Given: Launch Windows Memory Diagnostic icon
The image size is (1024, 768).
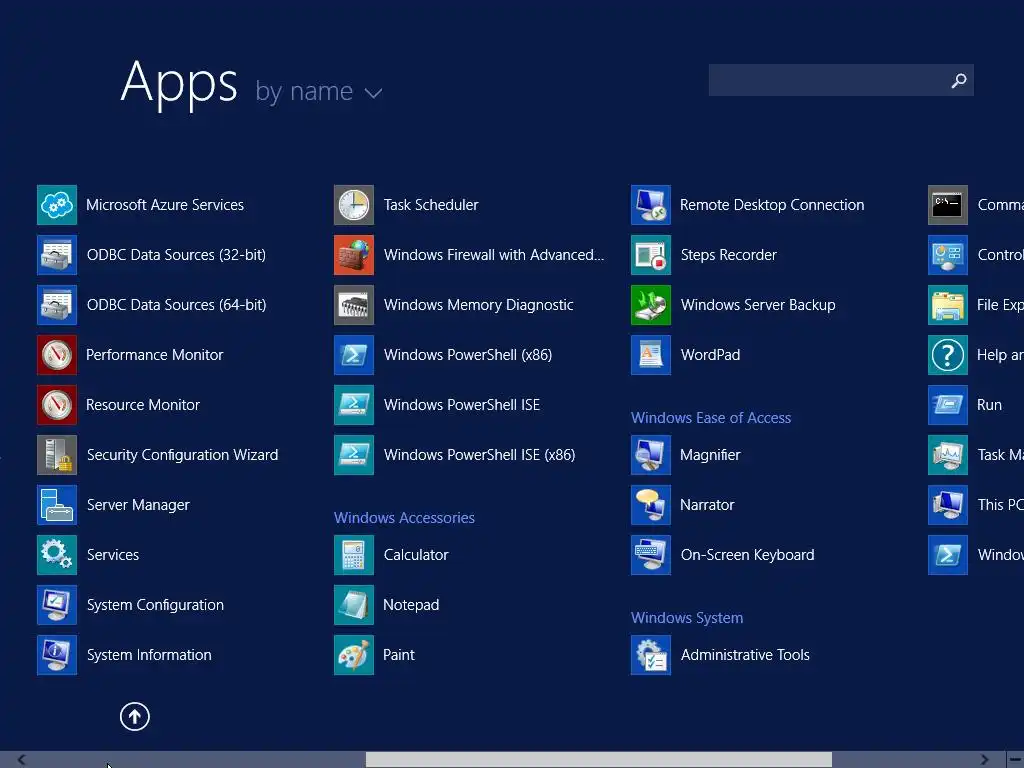Looking at the screenshot, I should tap(354, 305).
